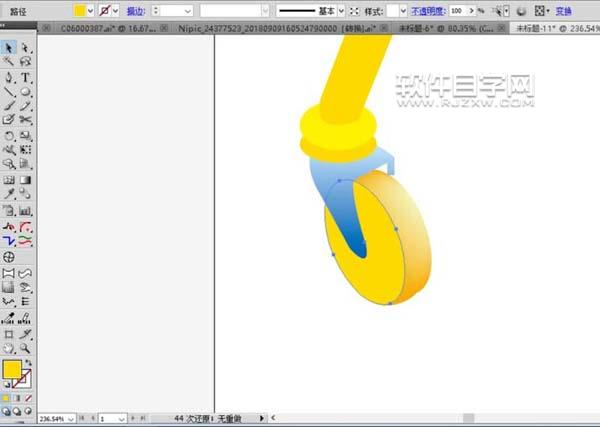Close the C06000387.ai tab

pos(164,28)
